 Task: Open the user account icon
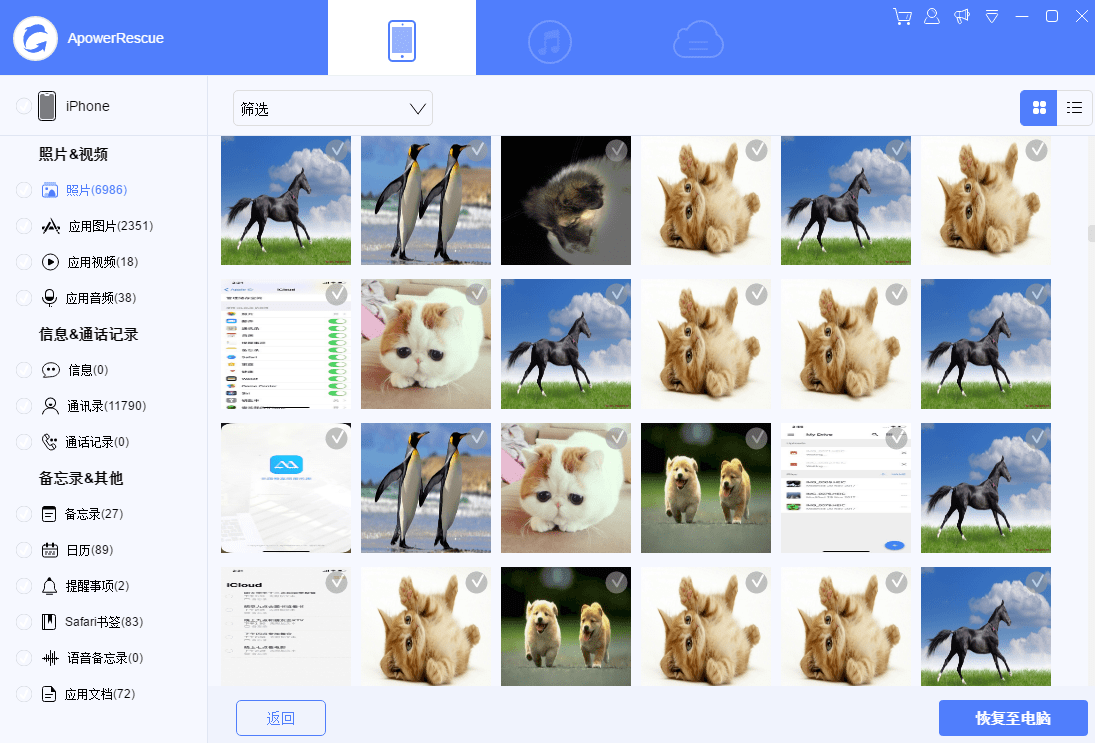pos(932,17)
